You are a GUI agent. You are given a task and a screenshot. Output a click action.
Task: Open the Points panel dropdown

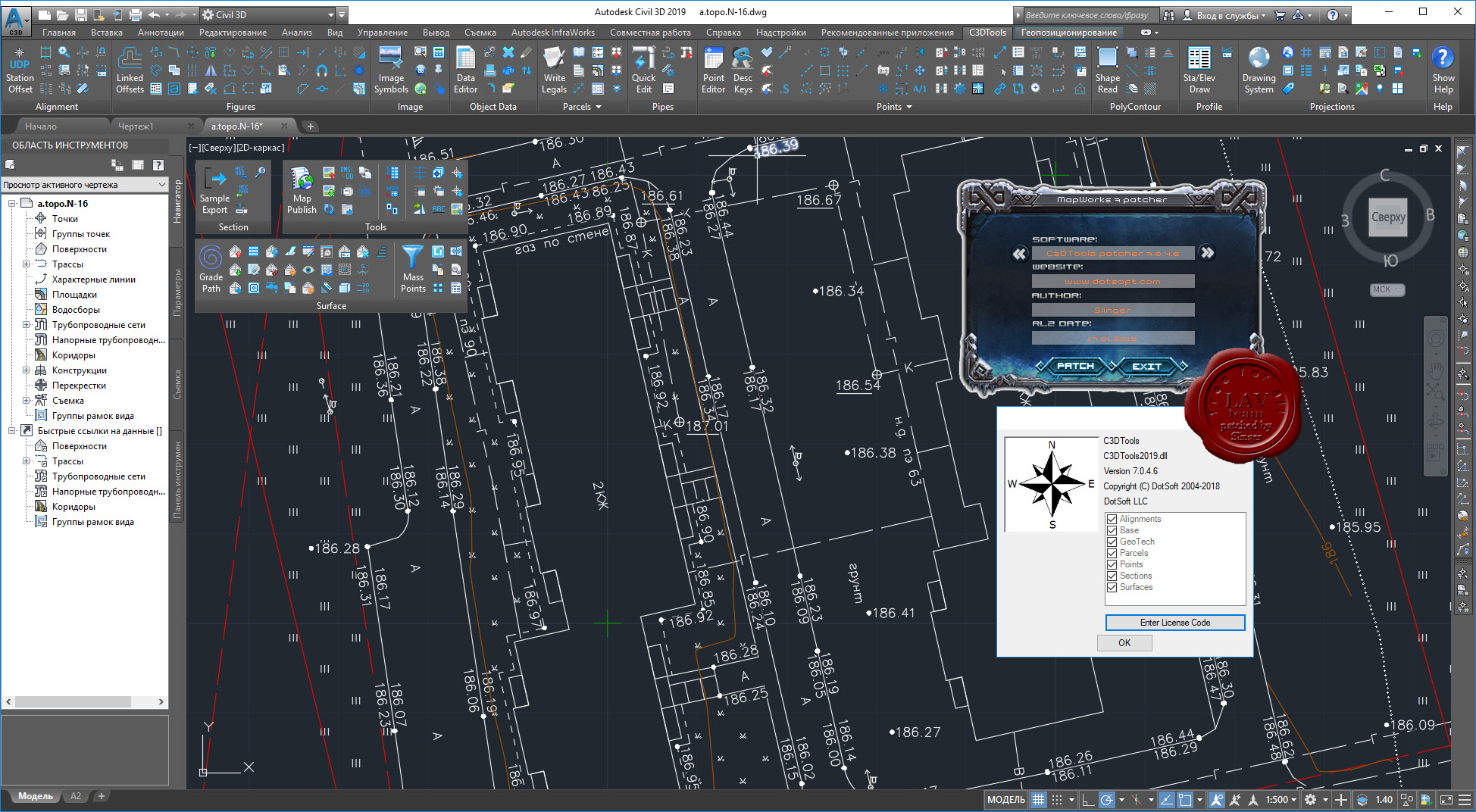(x=894, y=107)
